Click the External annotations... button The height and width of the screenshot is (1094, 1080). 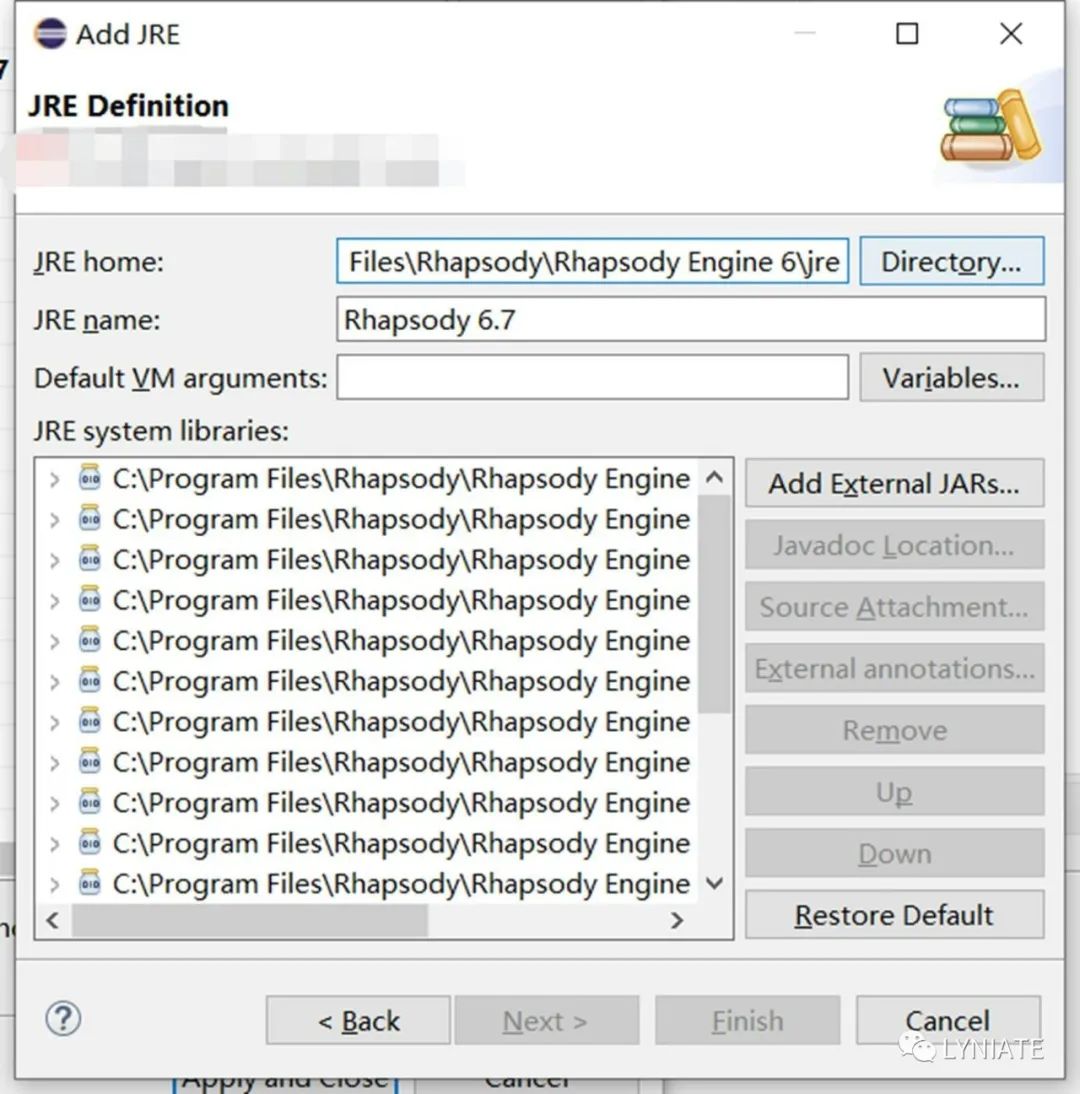click(x=894, y=668)
